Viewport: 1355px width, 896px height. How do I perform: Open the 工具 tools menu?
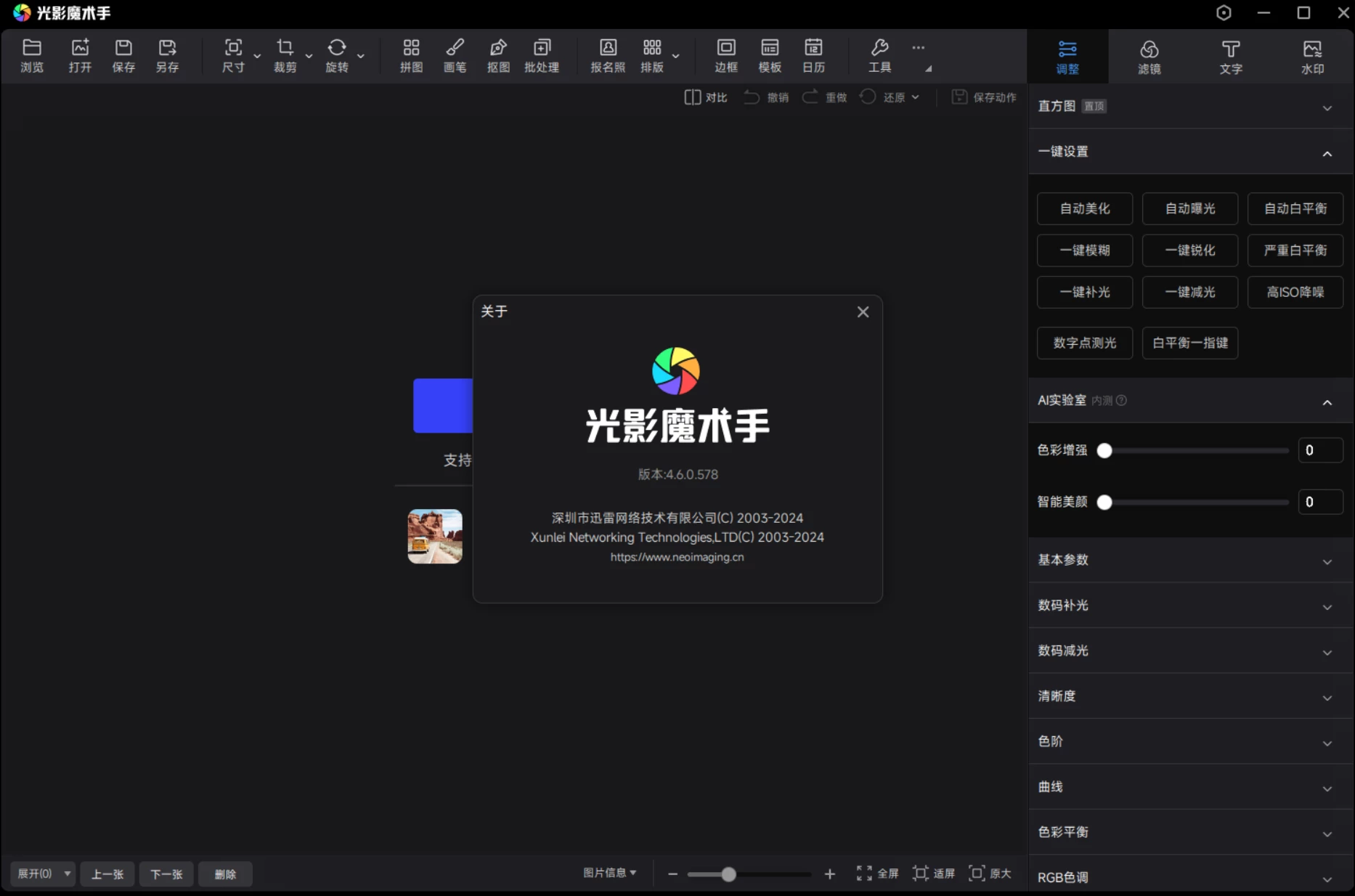(879, 56)
